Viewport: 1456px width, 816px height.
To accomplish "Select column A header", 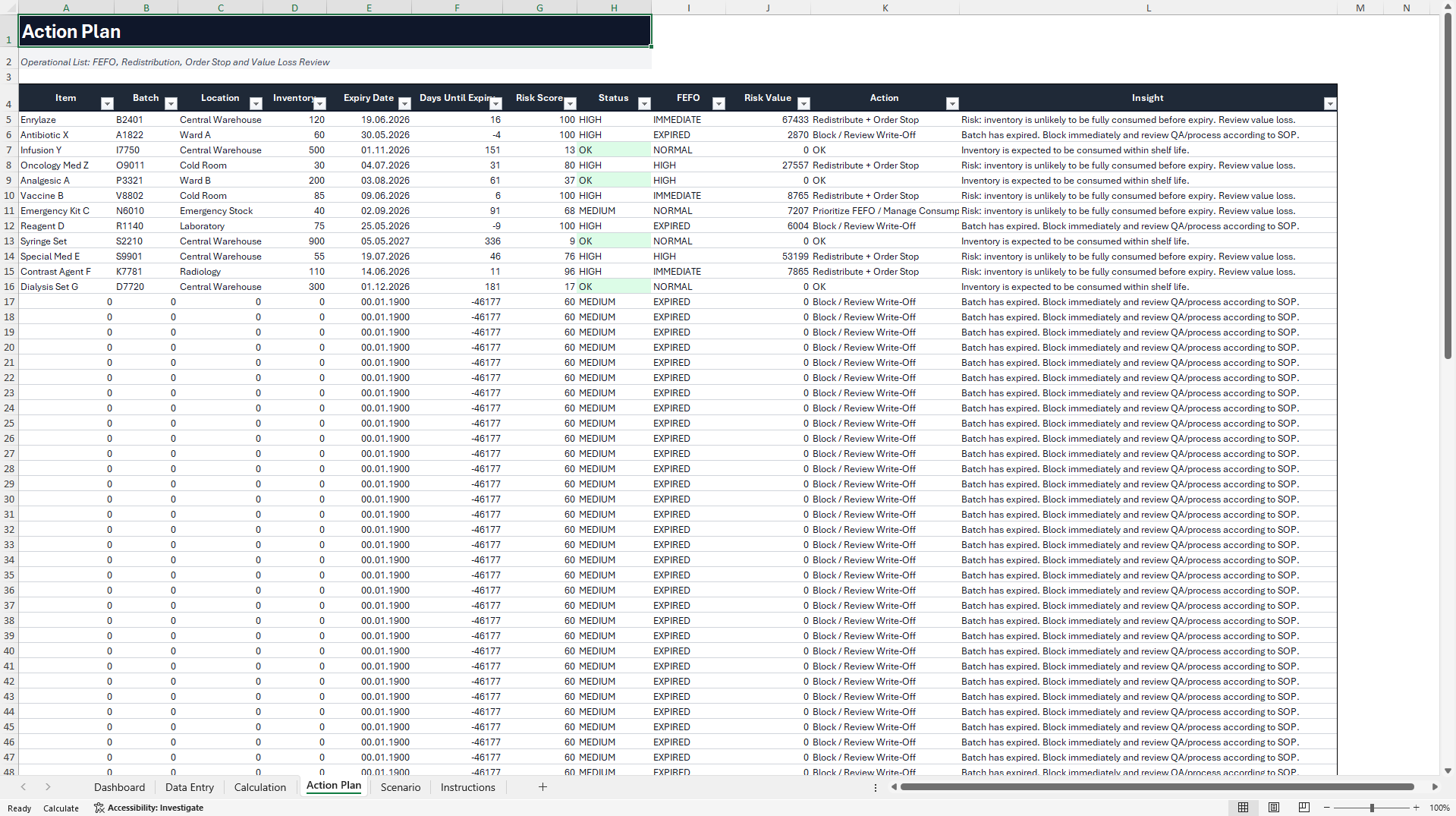I will [x=66, y=8].
